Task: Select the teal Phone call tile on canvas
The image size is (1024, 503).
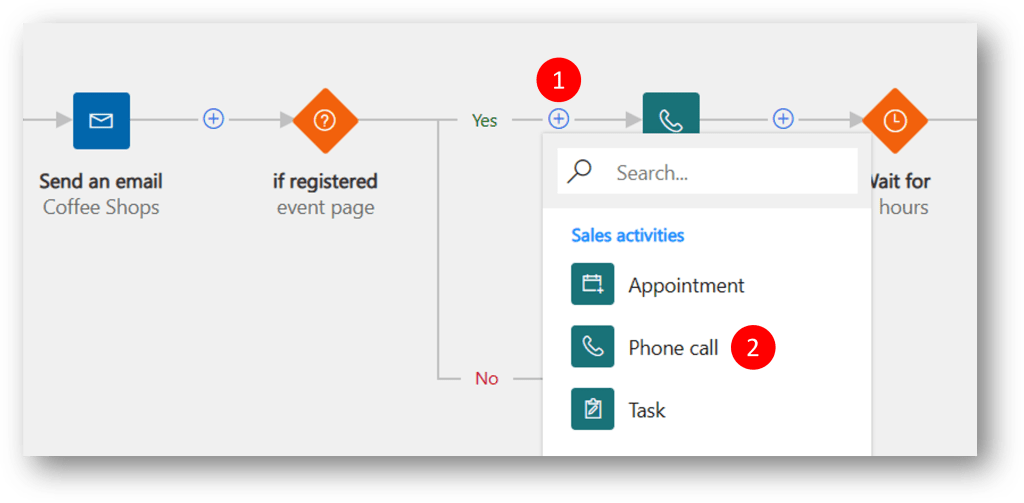Action: pos(670,113)
